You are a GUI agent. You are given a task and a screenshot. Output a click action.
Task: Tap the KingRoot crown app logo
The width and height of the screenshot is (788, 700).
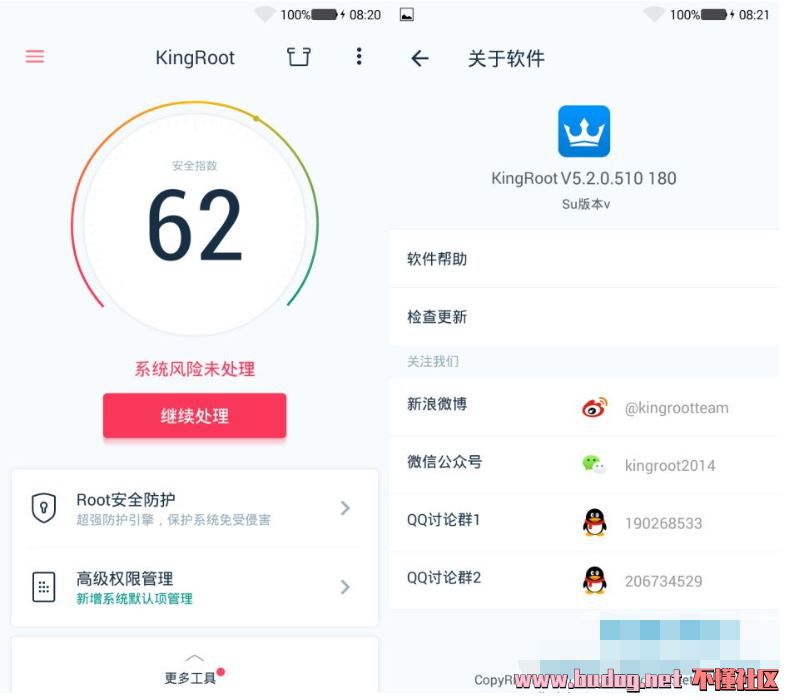(x=584, y=131)
